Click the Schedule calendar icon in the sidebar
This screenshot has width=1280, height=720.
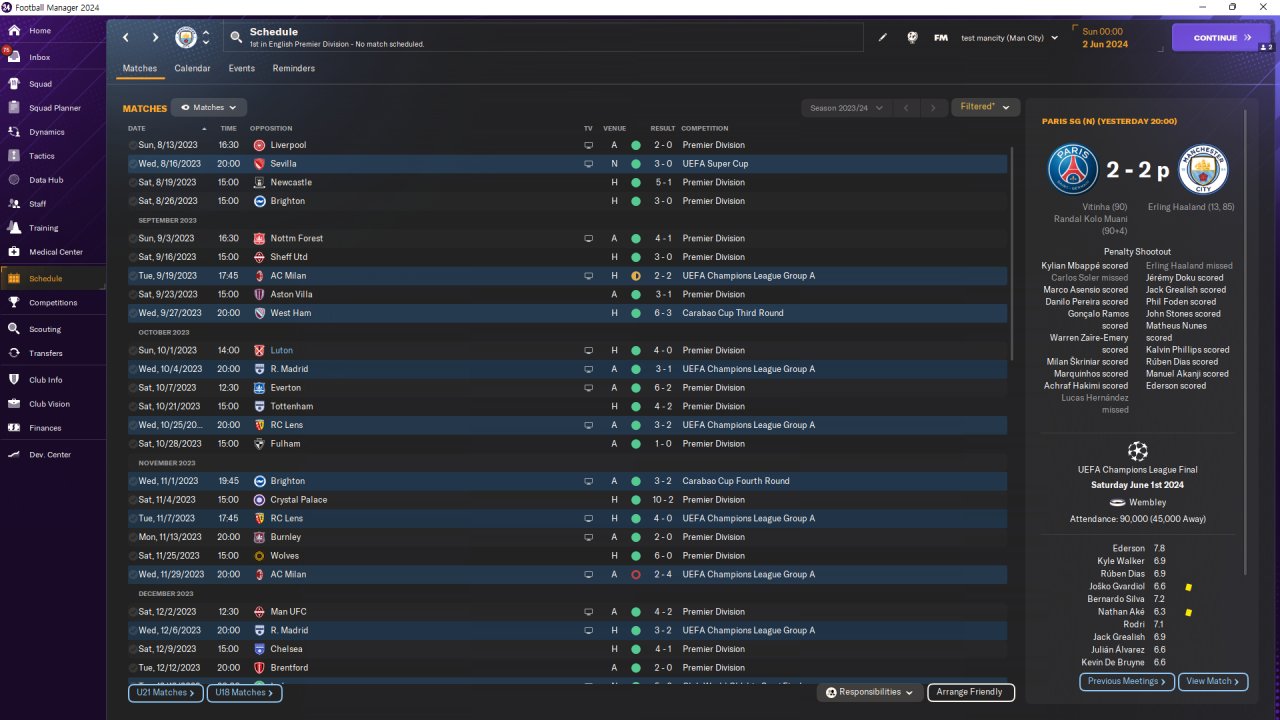[x=14, y=279]
